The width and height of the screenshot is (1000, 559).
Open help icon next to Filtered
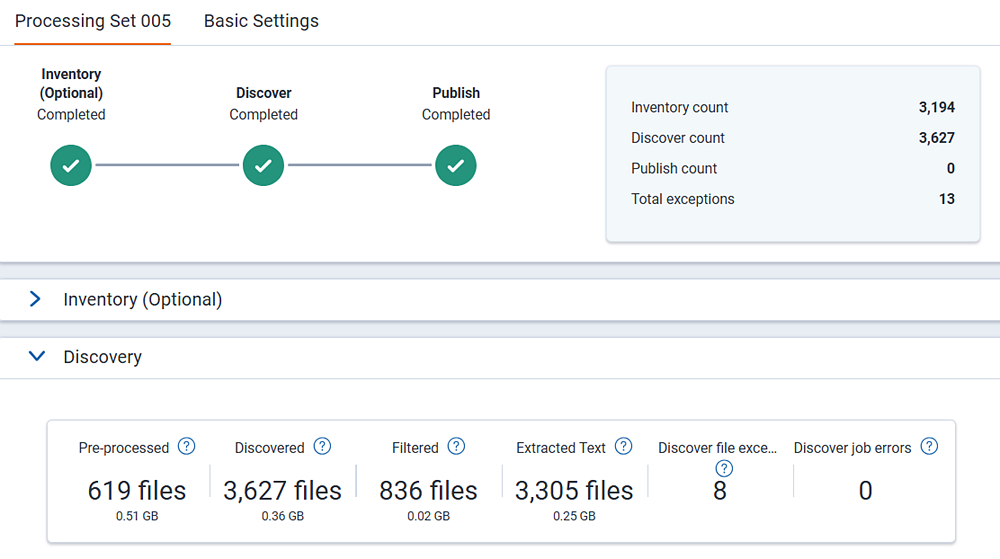tap(457, 446)
